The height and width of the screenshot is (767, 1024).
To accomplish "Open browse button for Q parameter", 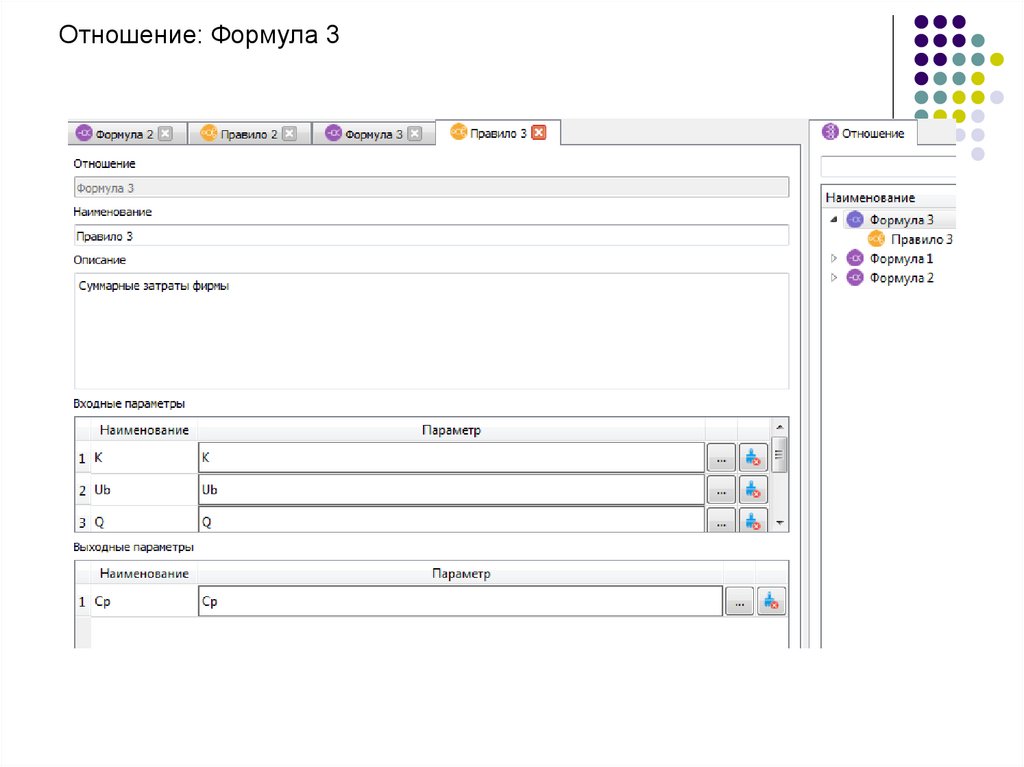I will [721, 521].
